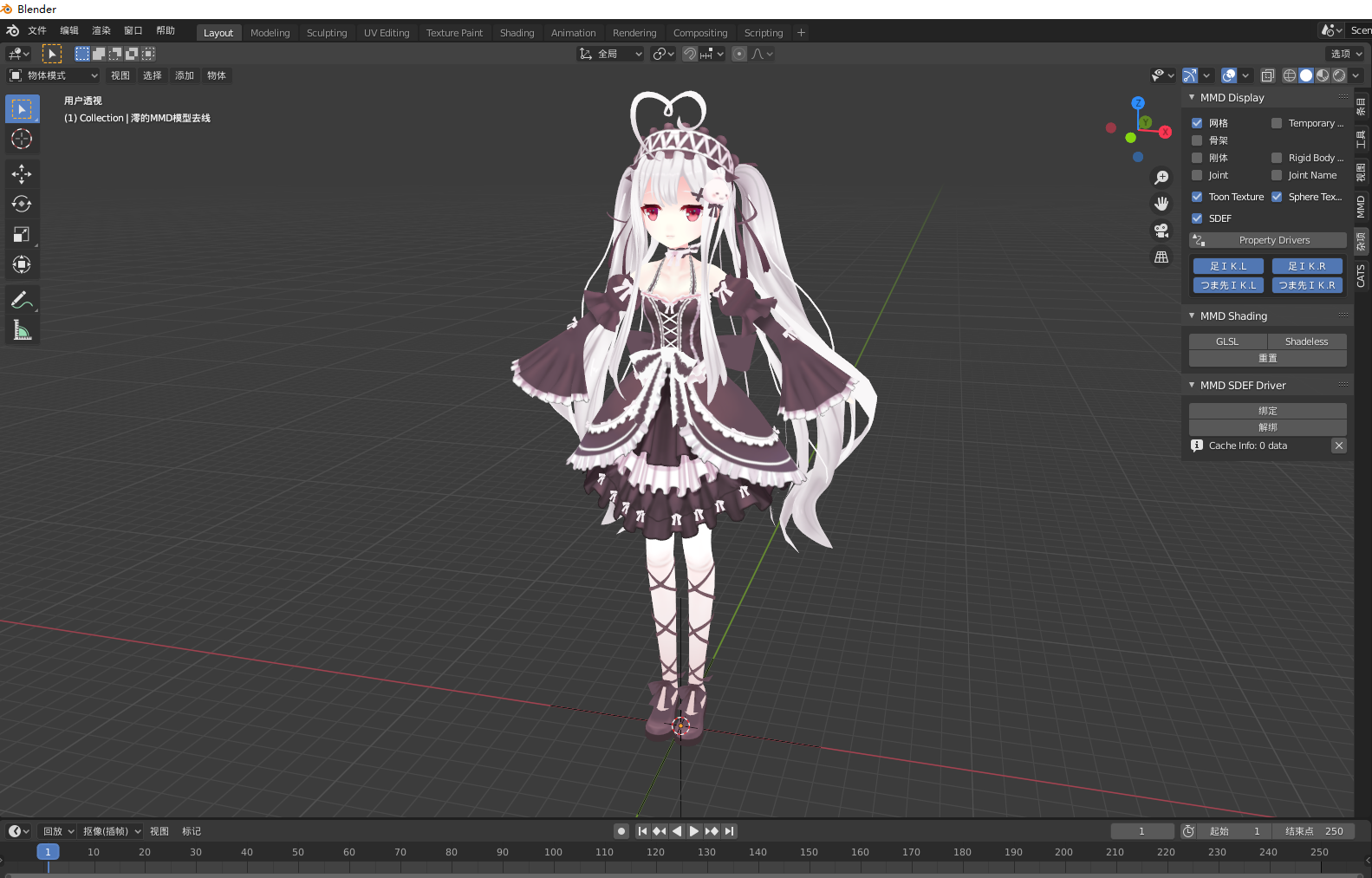The width and height of the screenshot is (1372, 878).
Task: Collapse the MMD Shading panel
Action: [x=1192, y=315]
